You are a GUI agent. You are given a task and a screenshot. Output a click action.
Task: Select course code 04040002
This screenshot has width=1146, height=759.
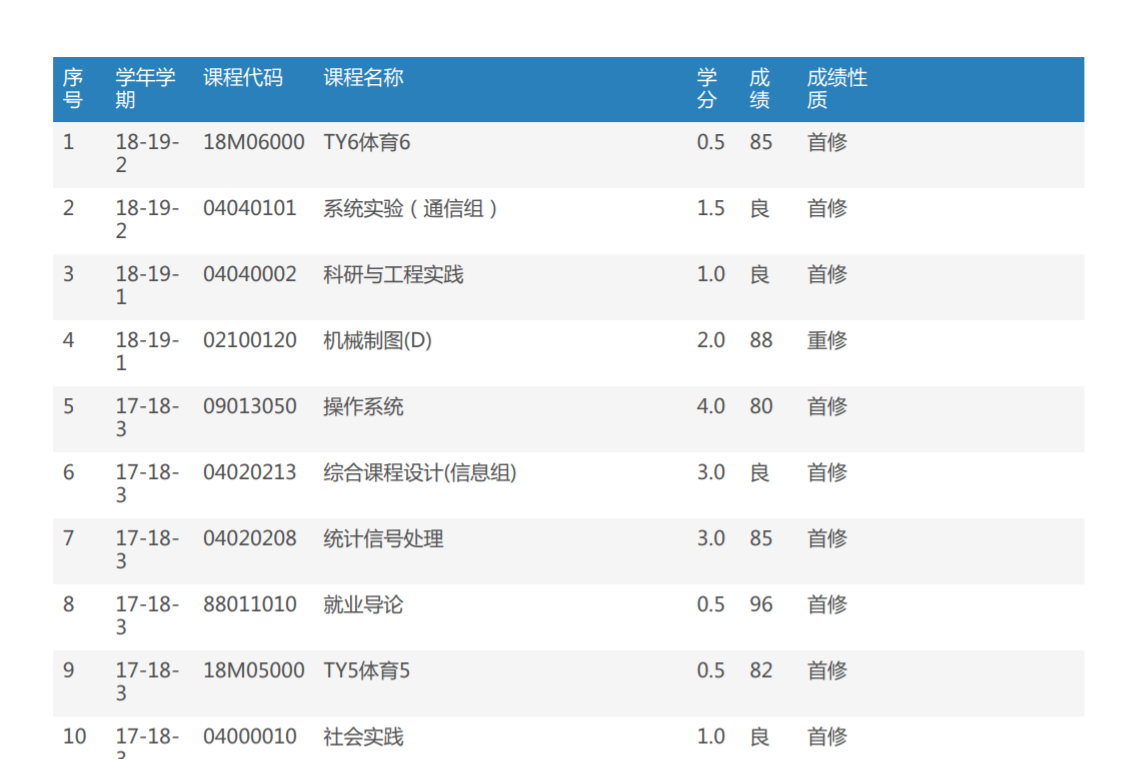click(250, 274)
